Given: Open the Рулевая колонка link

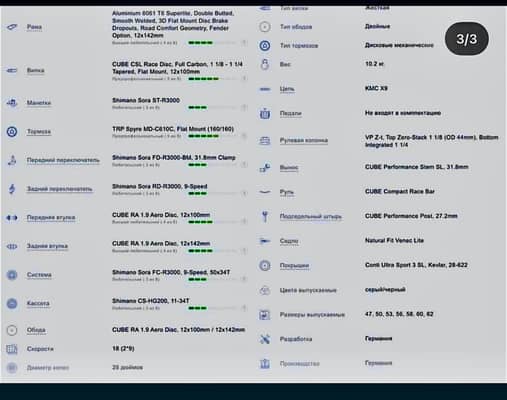Looking at the screenshot, I should coord(304,141).
